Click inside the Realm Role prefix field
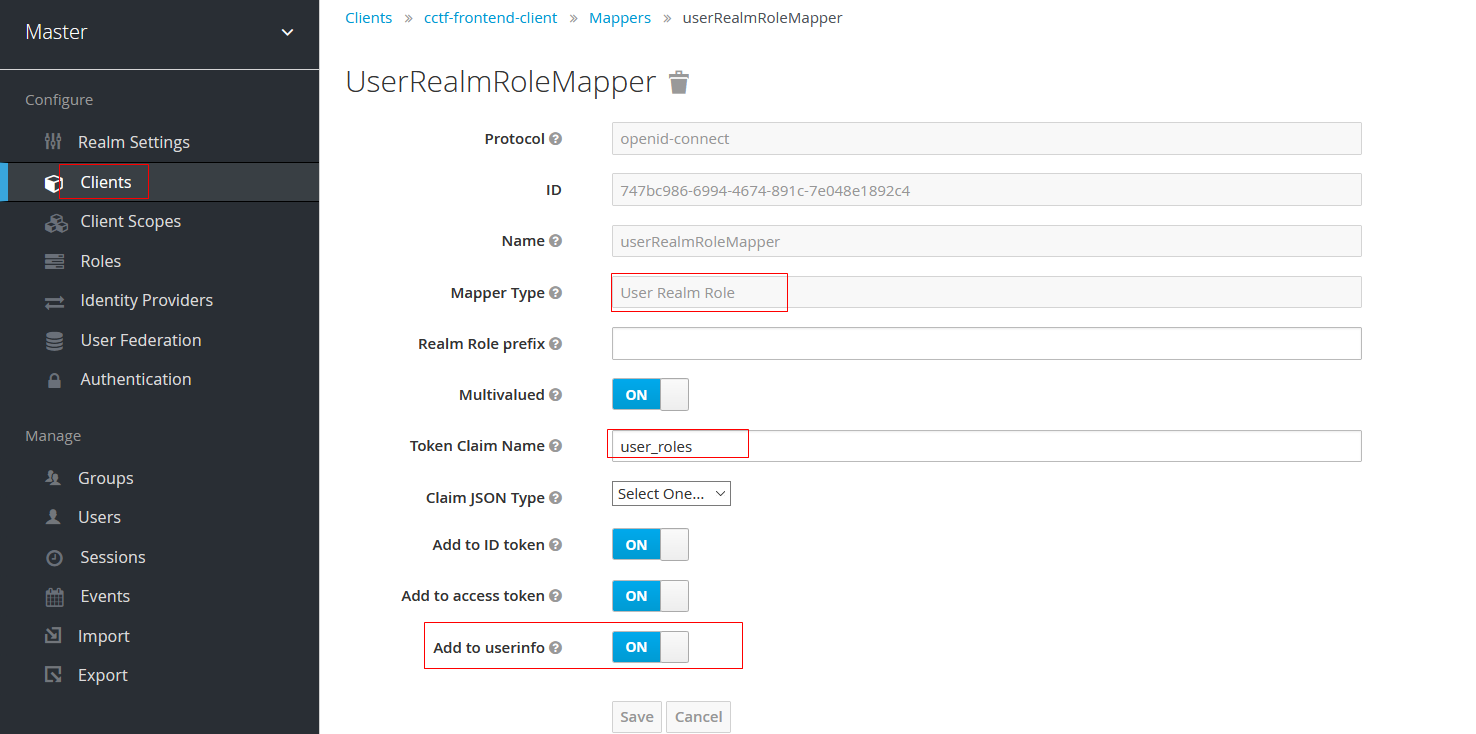The width and height of the screenshot is (1476, 734). [900, 343]
